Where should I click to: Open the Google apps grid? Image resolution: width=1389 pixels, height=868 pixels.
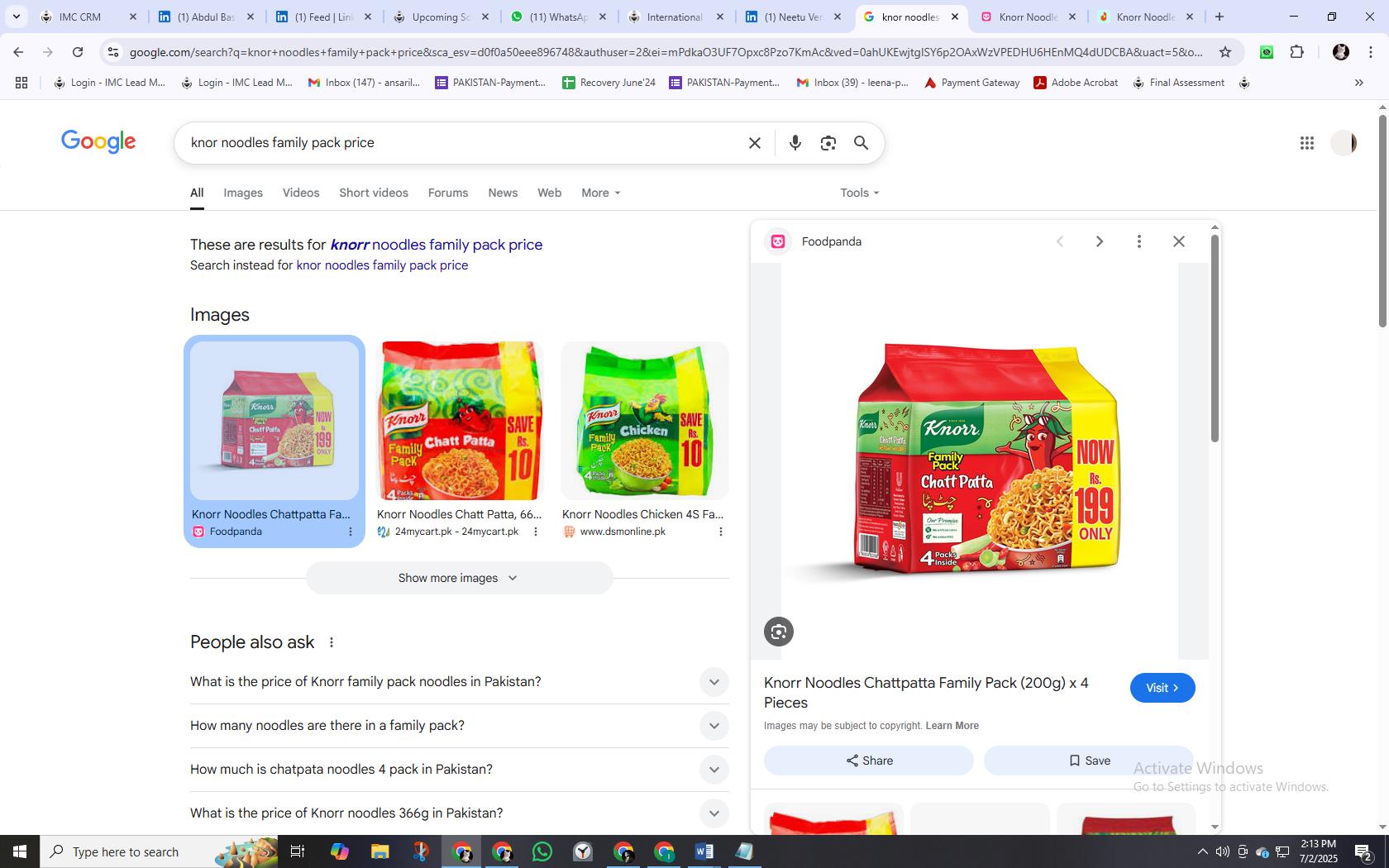pos(1306,143)
